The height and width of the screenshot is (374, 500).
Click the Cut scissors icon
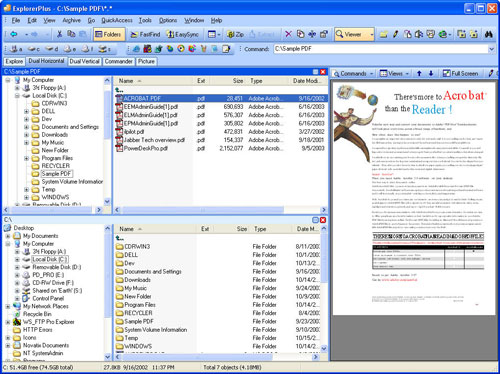click(x=59, y=34)
